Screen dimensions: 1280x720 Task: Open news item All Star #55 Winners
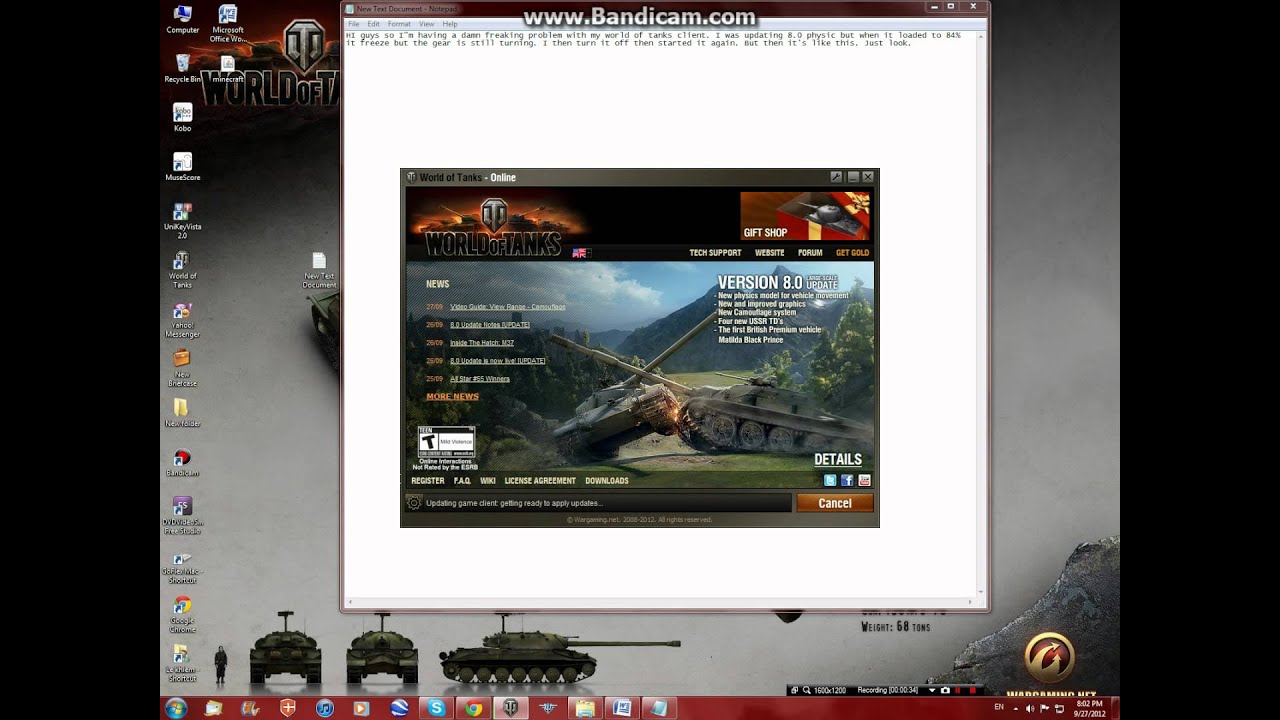click(x=480, y=379)
